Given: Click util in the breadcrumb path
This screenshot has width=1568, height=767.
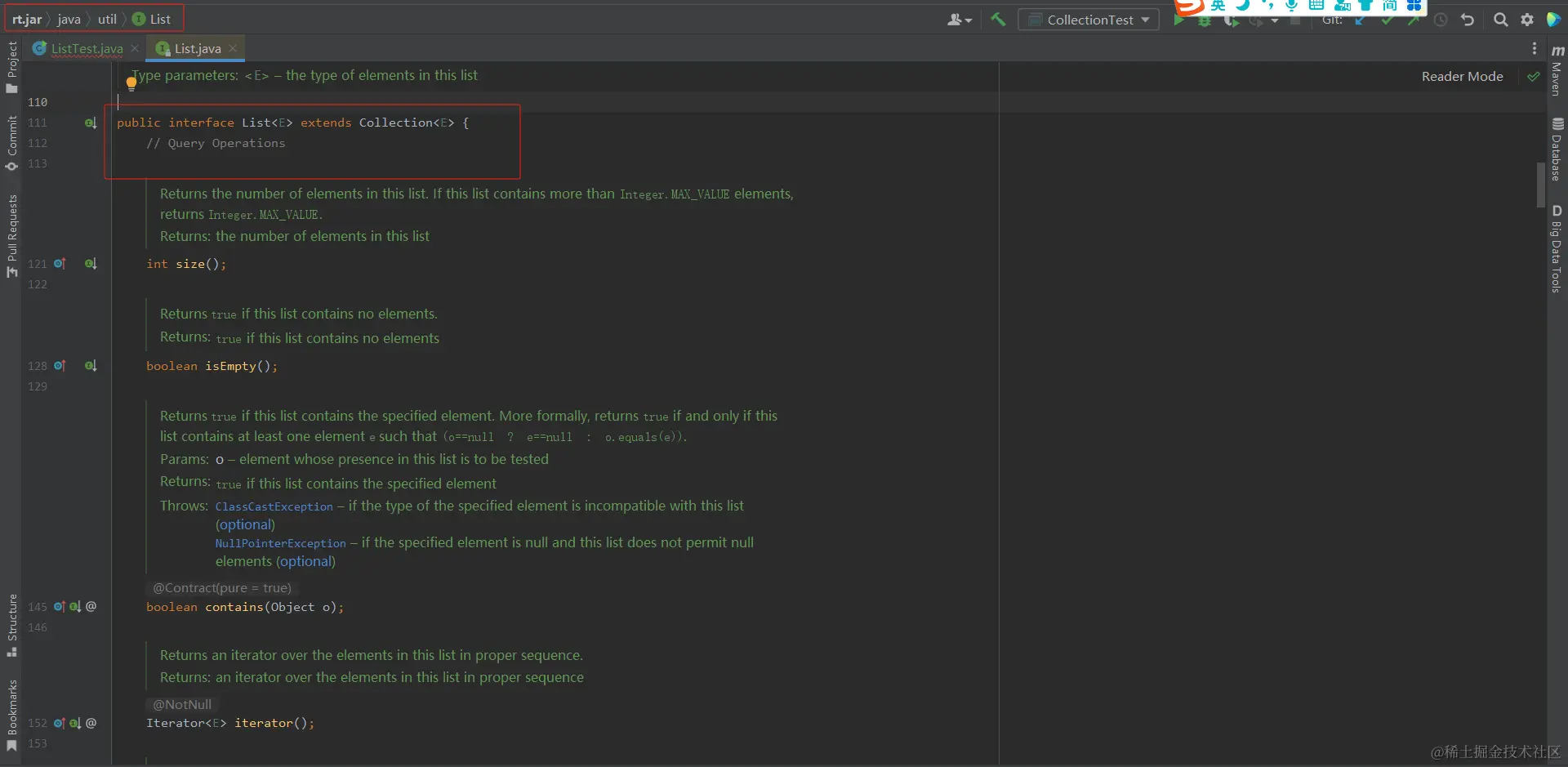Looking at the screenshot, I should pyautogui.click(x=107, y=19).
